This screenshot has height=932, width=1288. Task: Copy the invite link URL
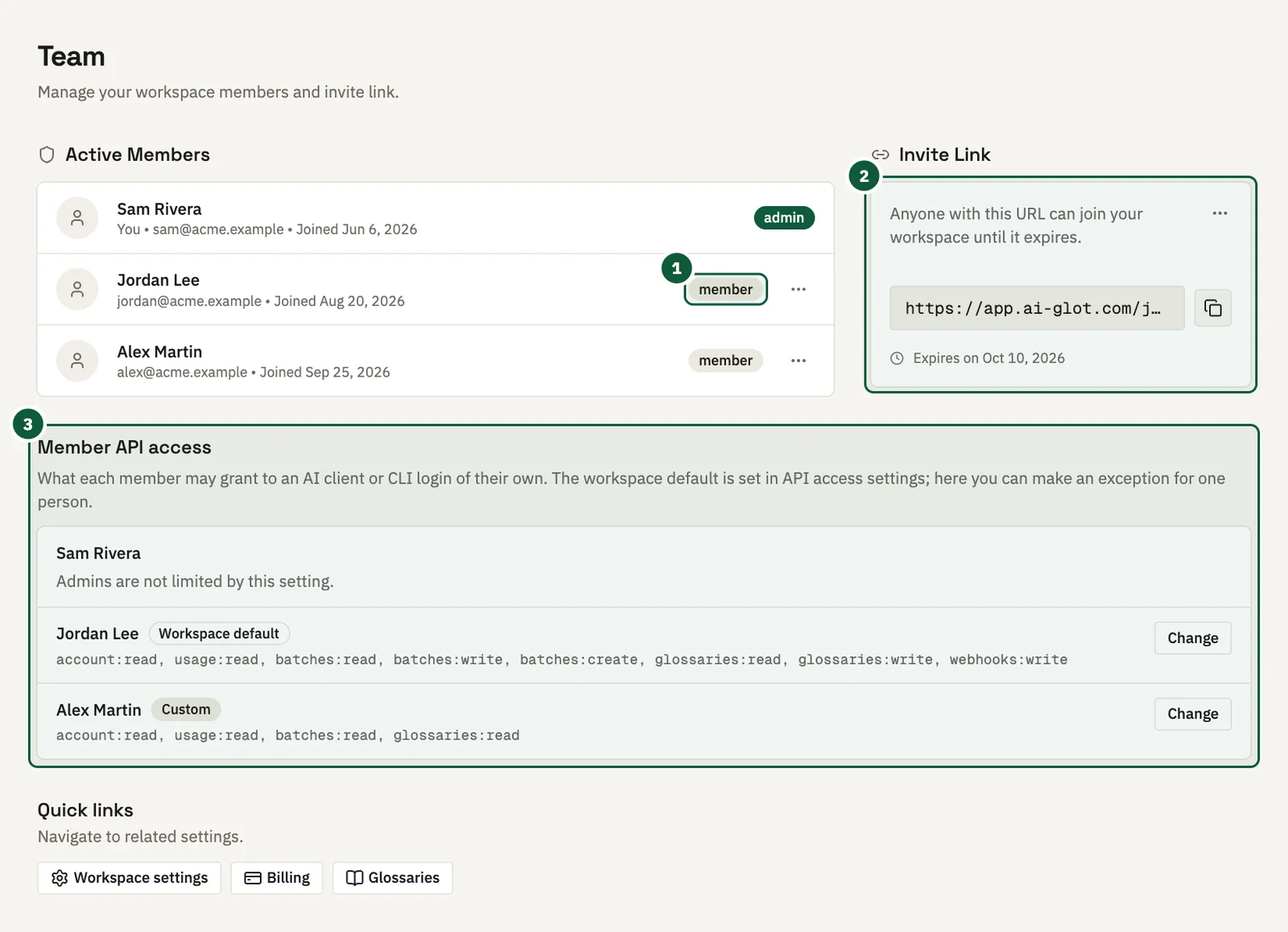tap(1213, 308)
